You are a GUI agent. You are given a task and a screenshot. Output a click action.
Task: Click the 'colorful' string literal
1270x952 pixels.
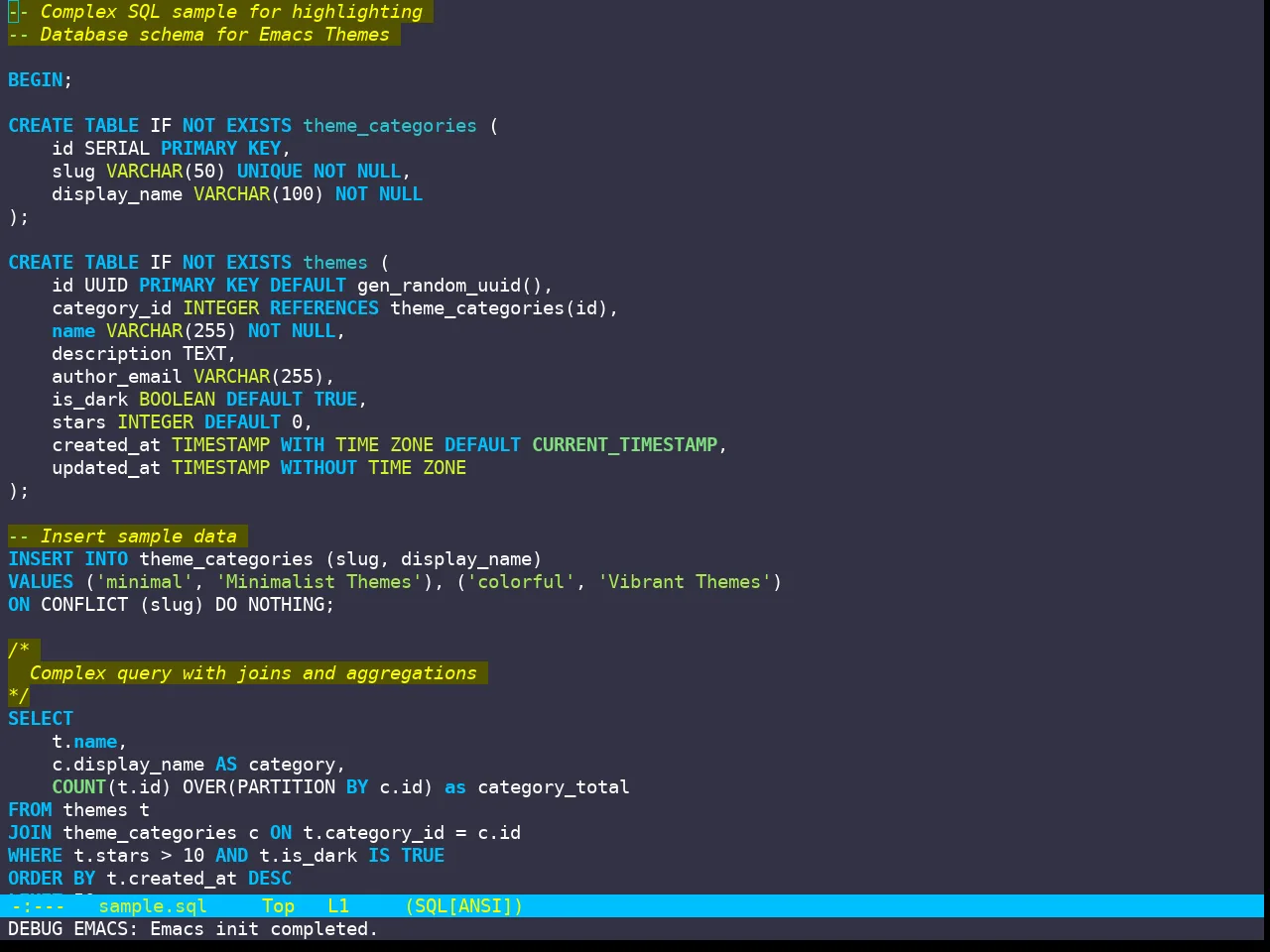tap(521, 582)
